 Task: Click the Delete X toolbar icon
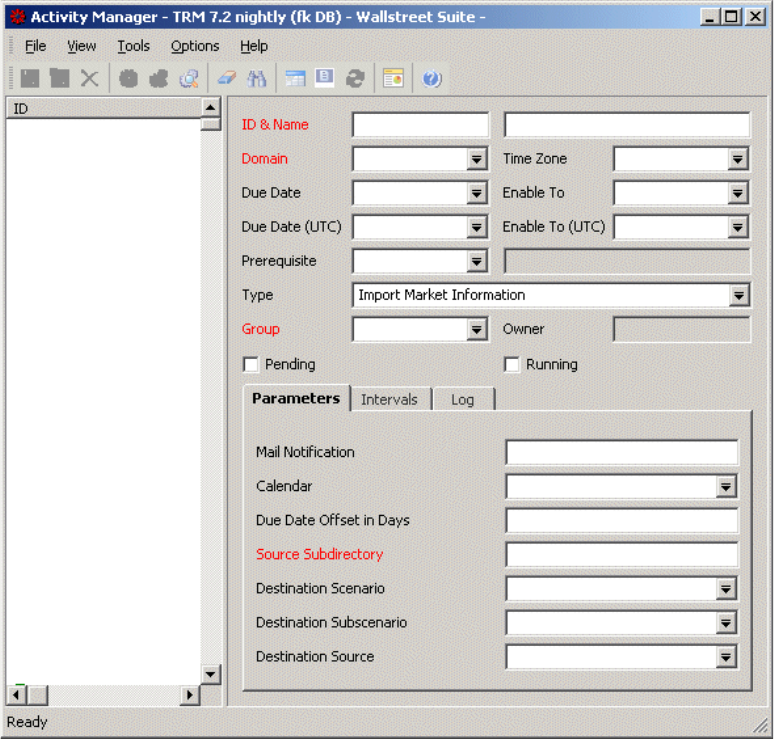89,78
